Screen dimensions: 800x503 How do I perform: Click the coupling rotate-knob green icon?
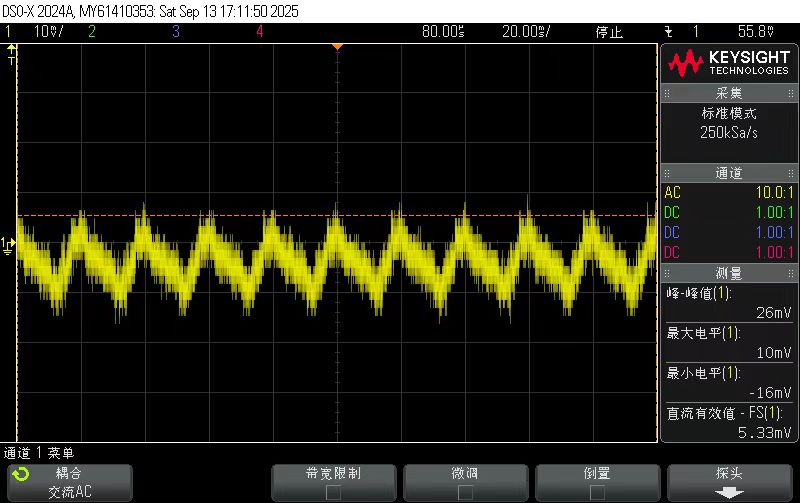point(21,474)
